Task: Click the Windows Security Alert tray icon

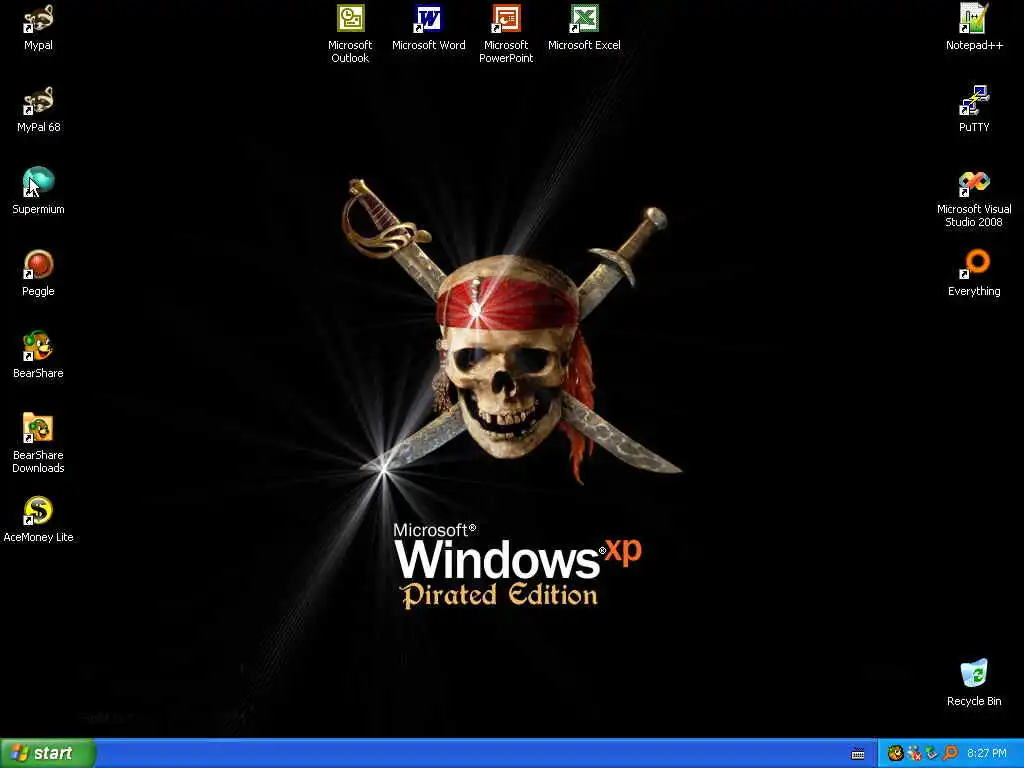Action: click(x=914, y=753)
